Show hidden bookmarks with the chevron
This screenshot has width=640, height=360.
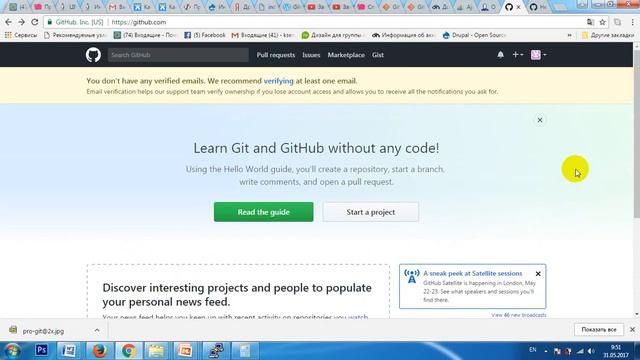coord(569,35)
